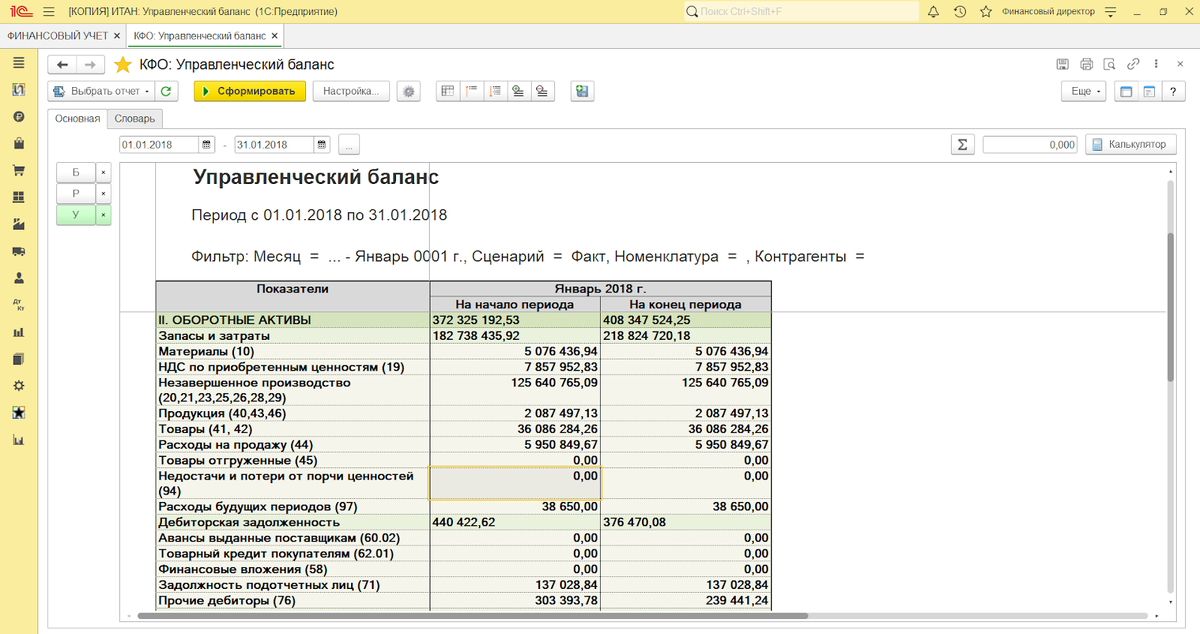Open favorites star in title bar
Viewport: 1200px width, 634px height.
[x=986, y=11]
